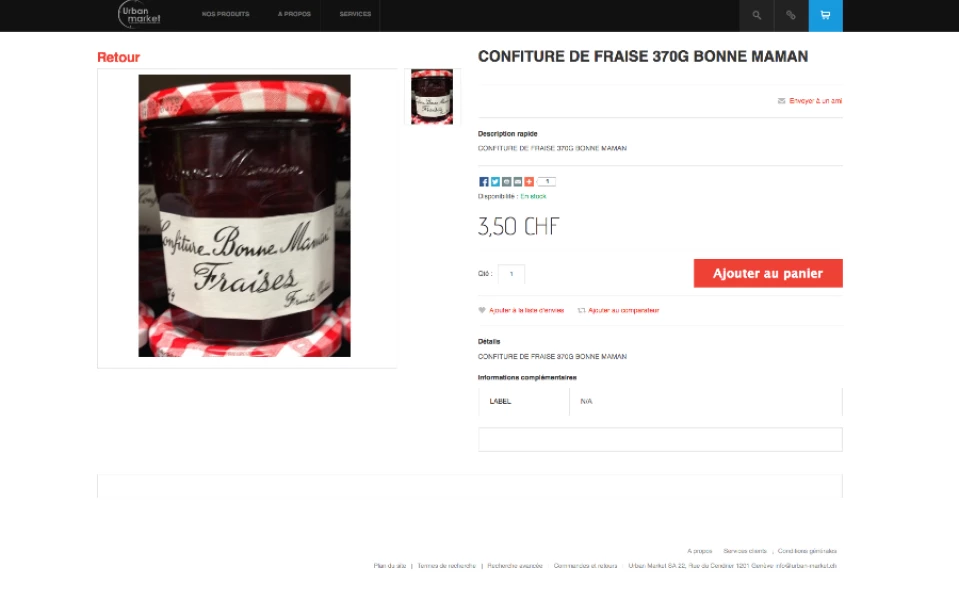The height and width of the screenshot is (600, 959).
Task: Open the blue shopping cart icon
Action: 825,15
